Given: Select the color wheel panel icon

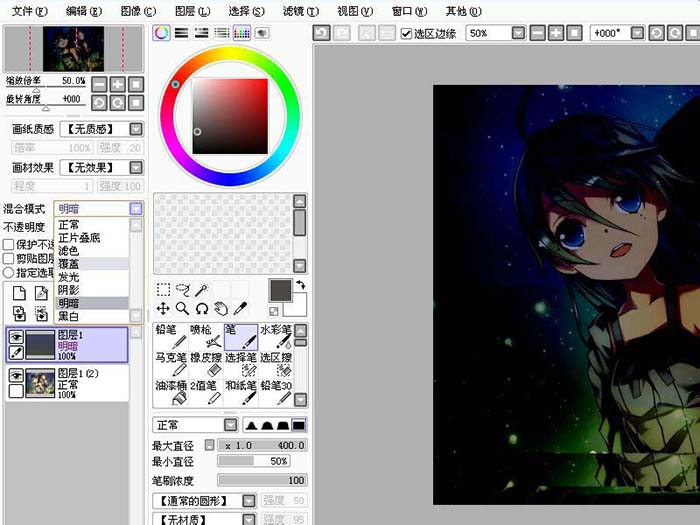Looking at the screenshot, I should click(x=161, y=33).
